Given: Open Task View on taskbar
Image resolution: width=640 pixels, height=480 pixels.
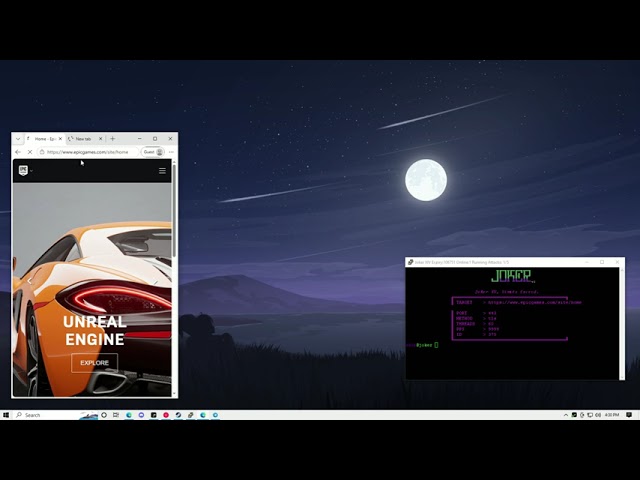Looking at the screenshot, I should point(116,415).
